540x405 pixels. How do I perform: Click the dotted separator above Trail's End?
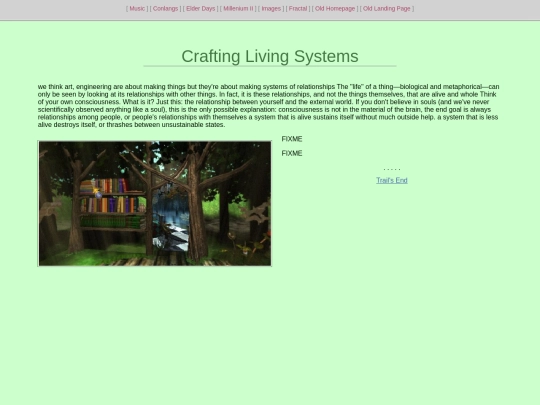(392, 169)
